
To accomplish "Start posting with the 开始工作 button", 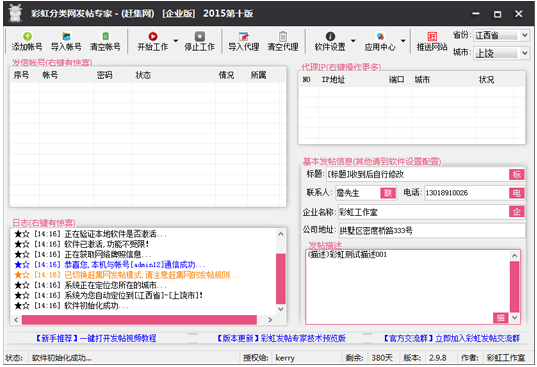I will 153,41.
